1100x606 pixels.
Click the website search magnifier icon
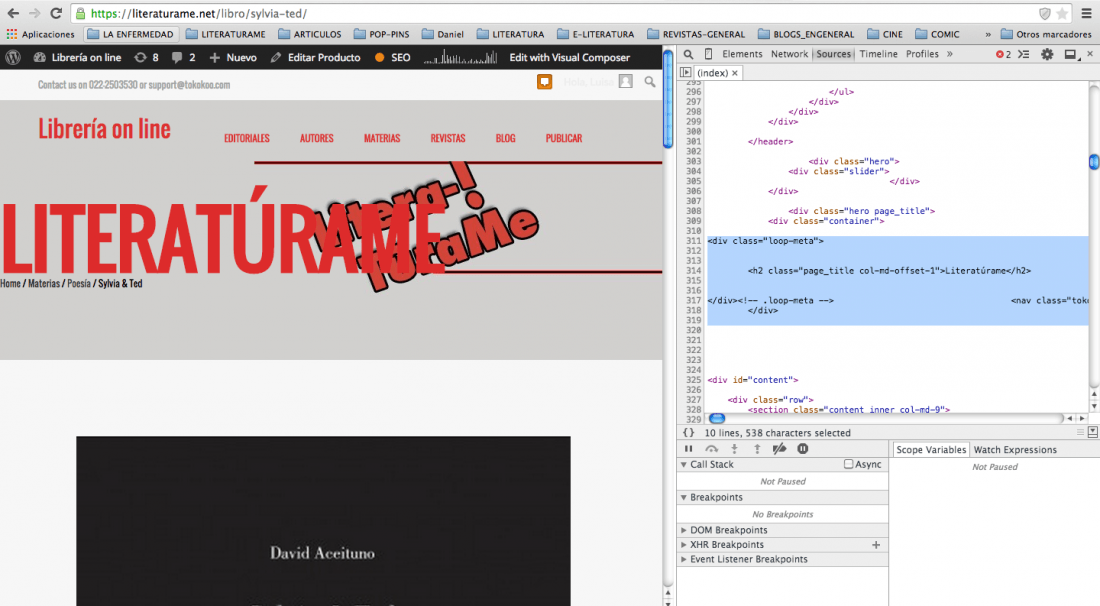tap(650, 82)
